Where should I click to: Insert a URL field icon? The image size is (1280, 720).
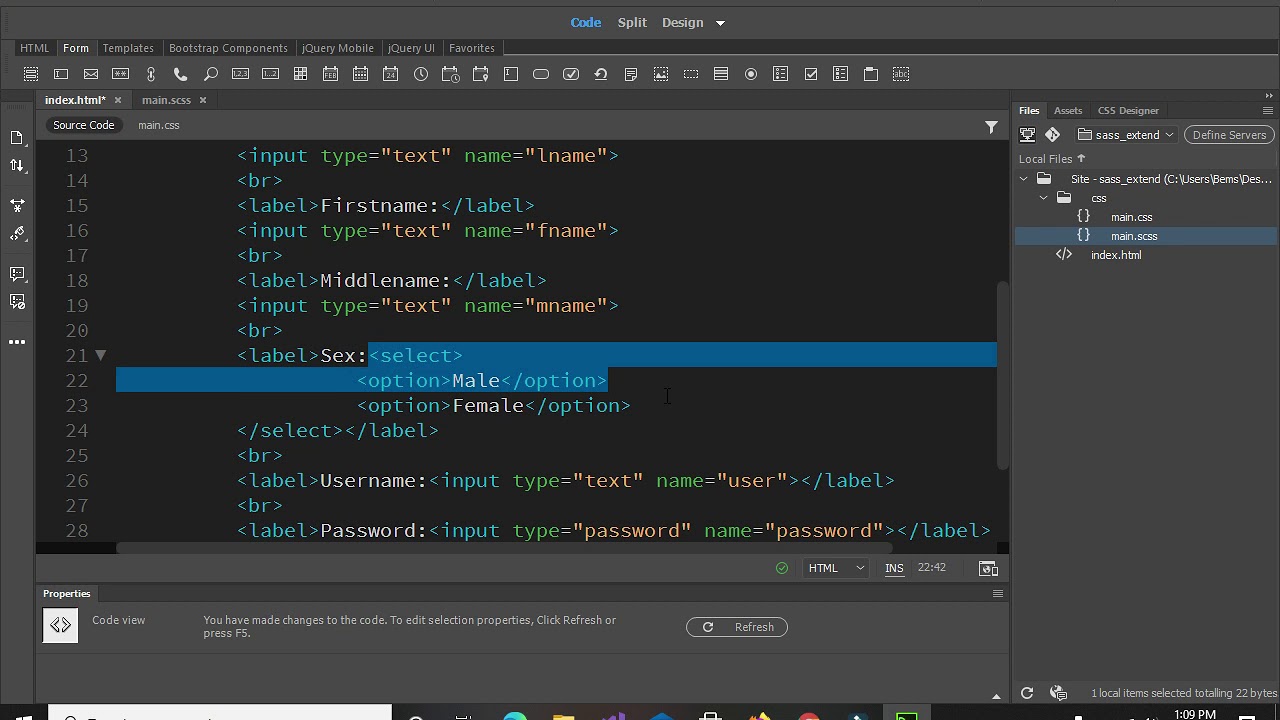click(151, 74)
